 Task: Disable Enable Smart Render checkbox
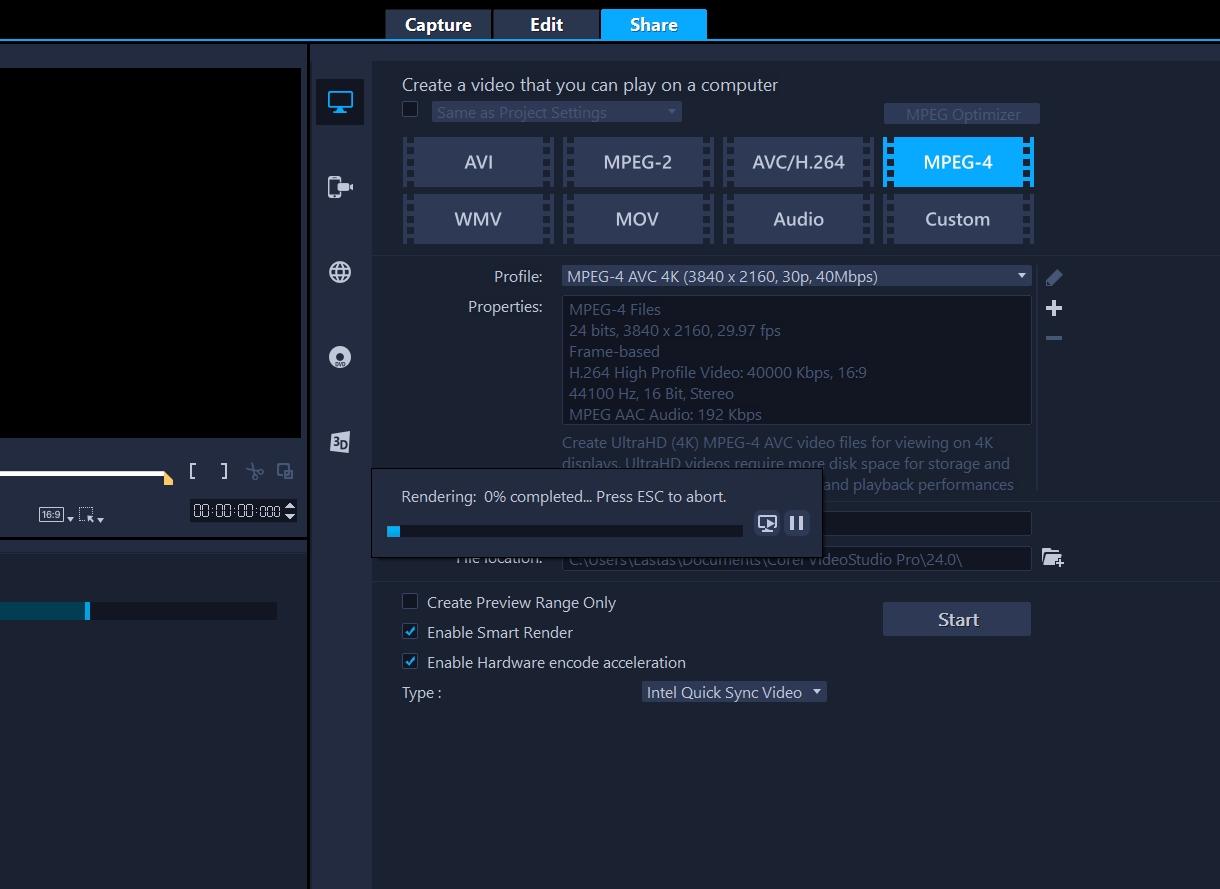(410, 632)
